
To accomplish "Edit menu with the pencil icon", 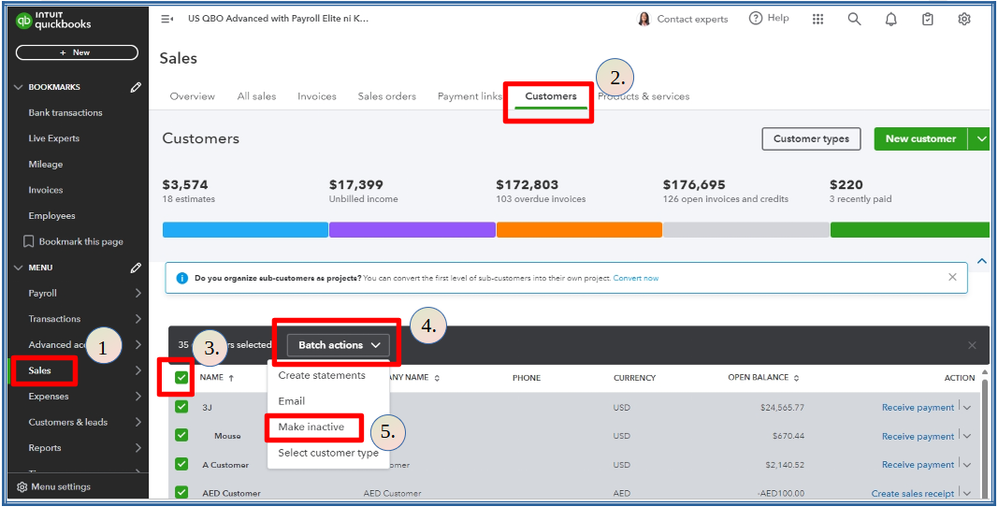I will click(136, 268).
